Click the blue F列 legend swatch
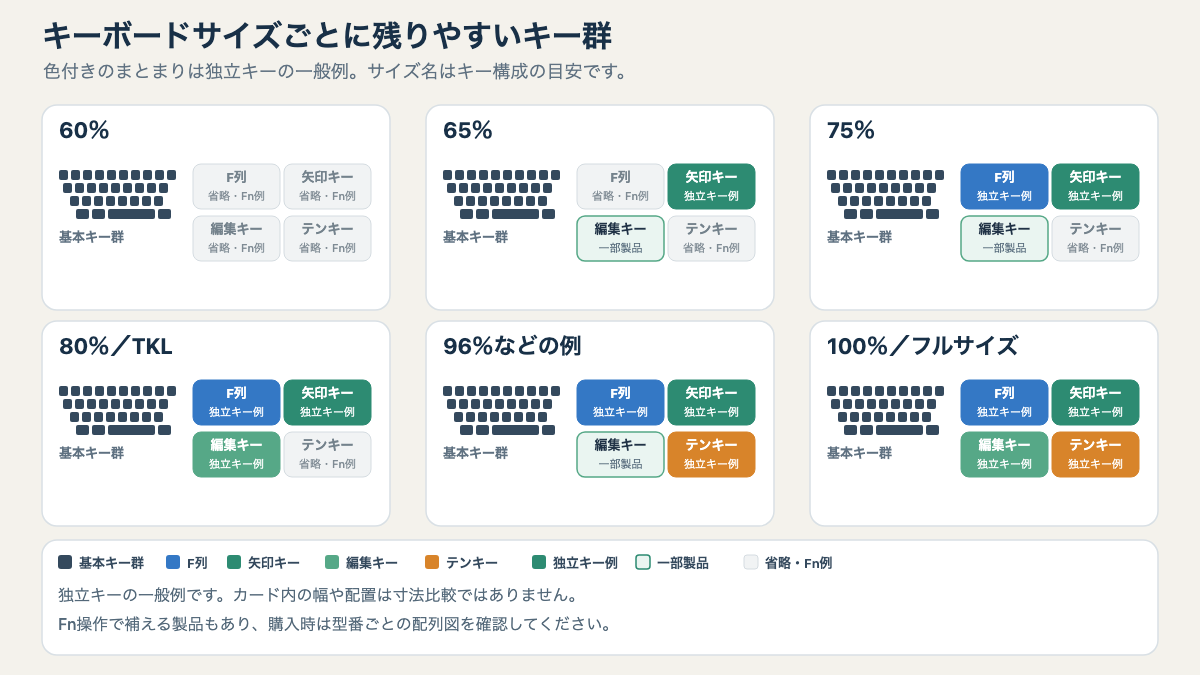The image size is (1200, 675). coord(173,562)
